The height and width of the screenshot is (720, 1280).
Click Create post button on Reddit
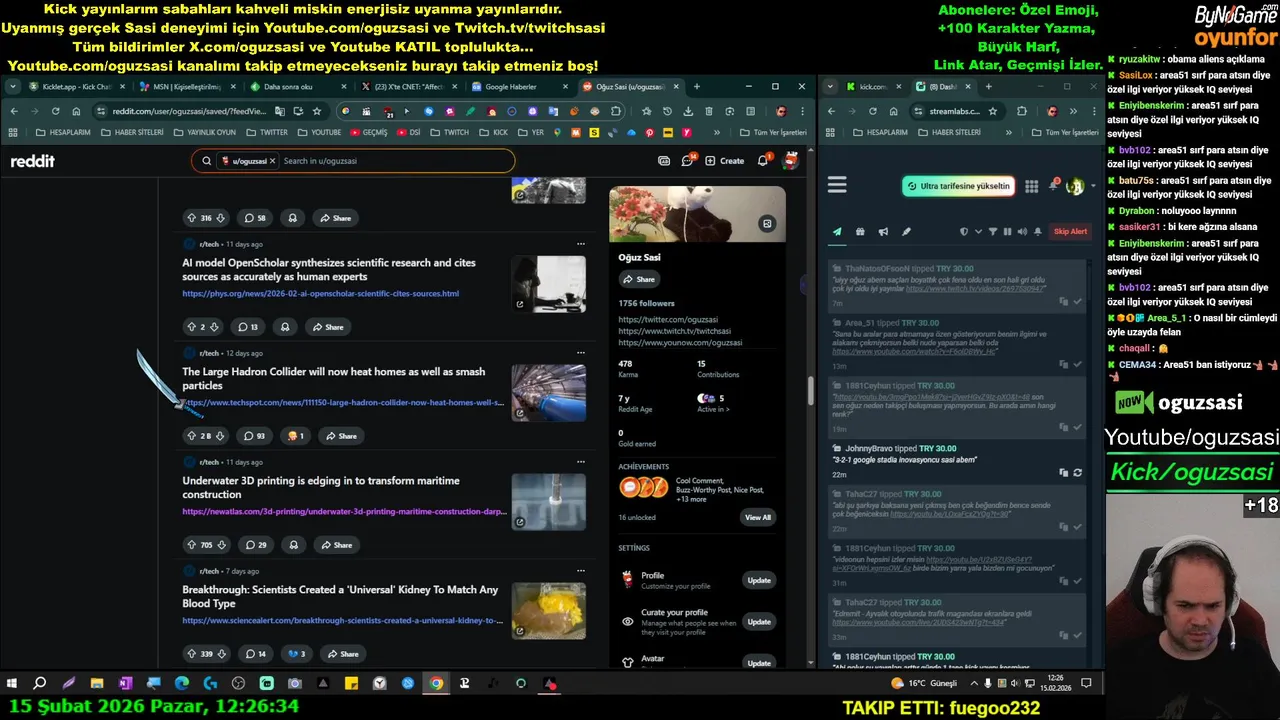(725, 160)
